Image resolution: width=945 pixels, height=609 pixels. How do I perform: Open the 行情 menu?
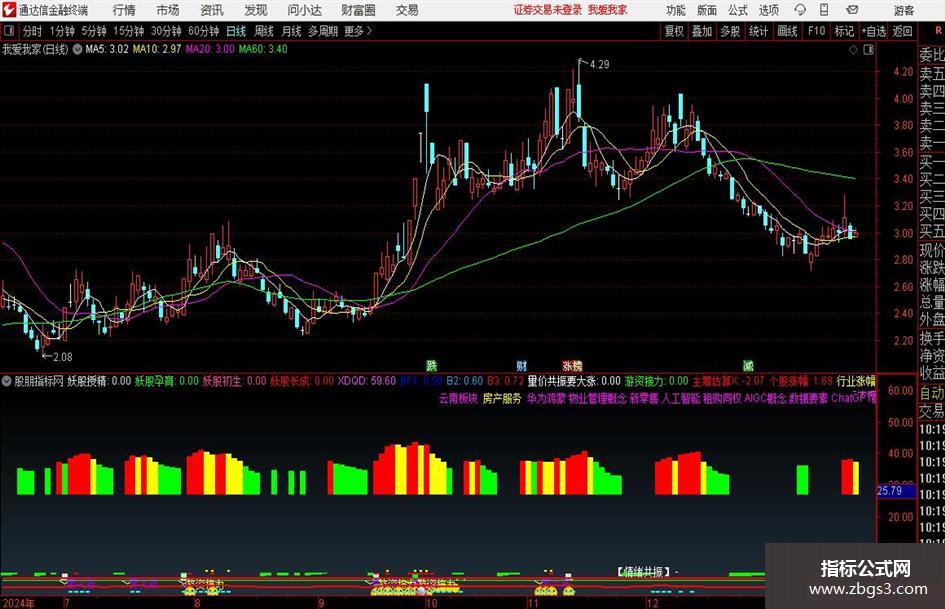click(x=124, y=10)
